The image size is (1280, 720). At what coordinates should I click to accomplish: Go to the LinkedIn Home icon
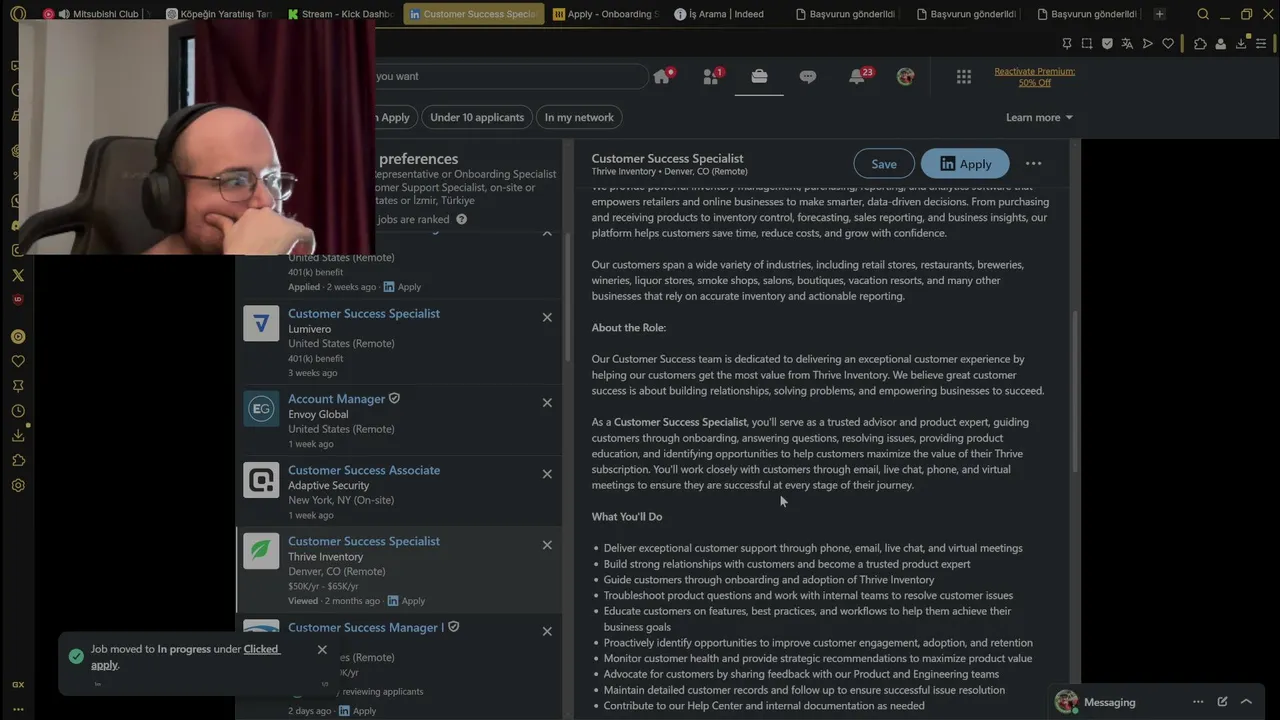(662, 76)
